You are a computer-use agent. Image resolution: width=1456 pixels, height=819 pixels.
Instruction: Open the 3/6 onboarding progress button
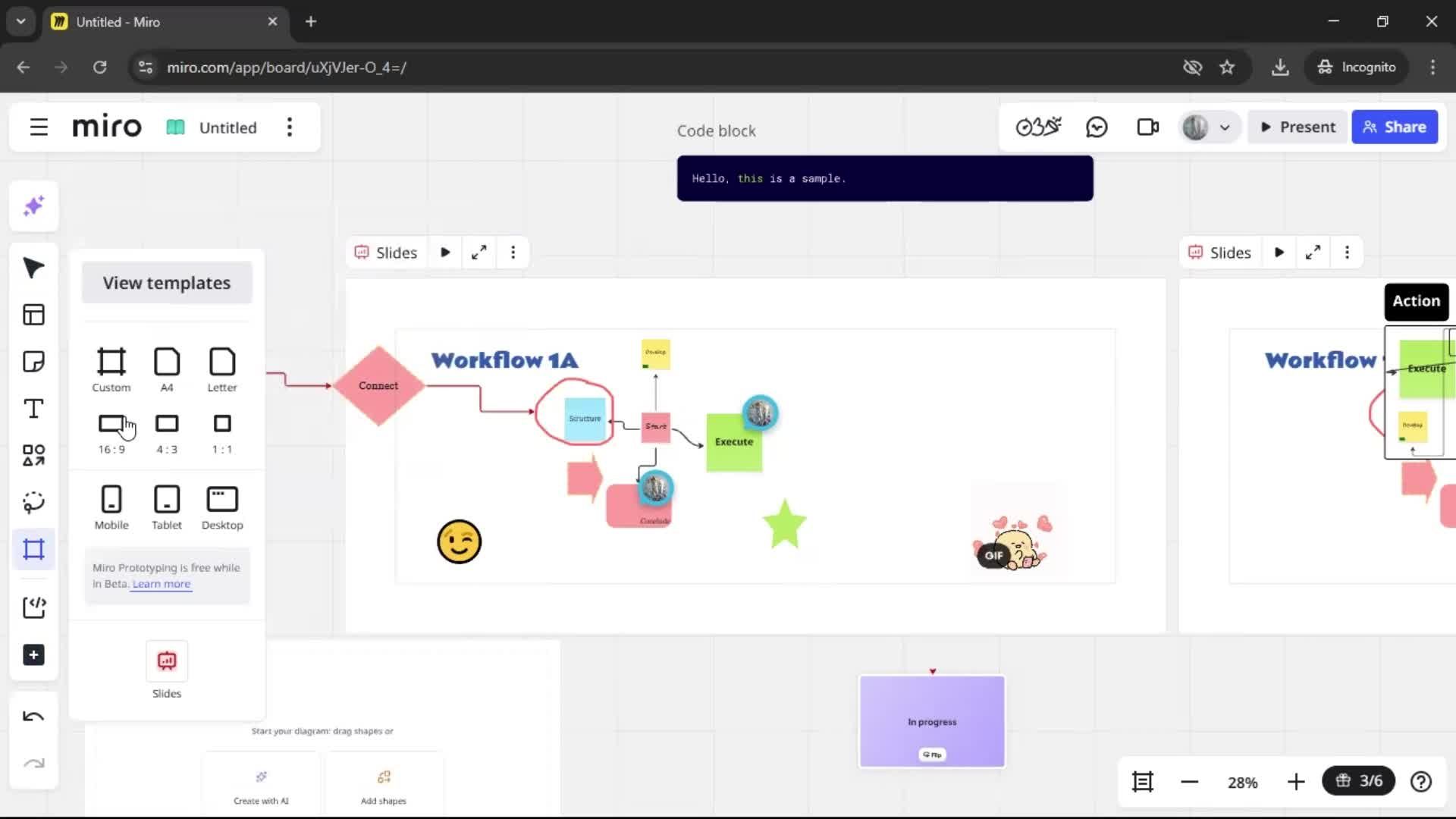click(x=1358, y=780)
